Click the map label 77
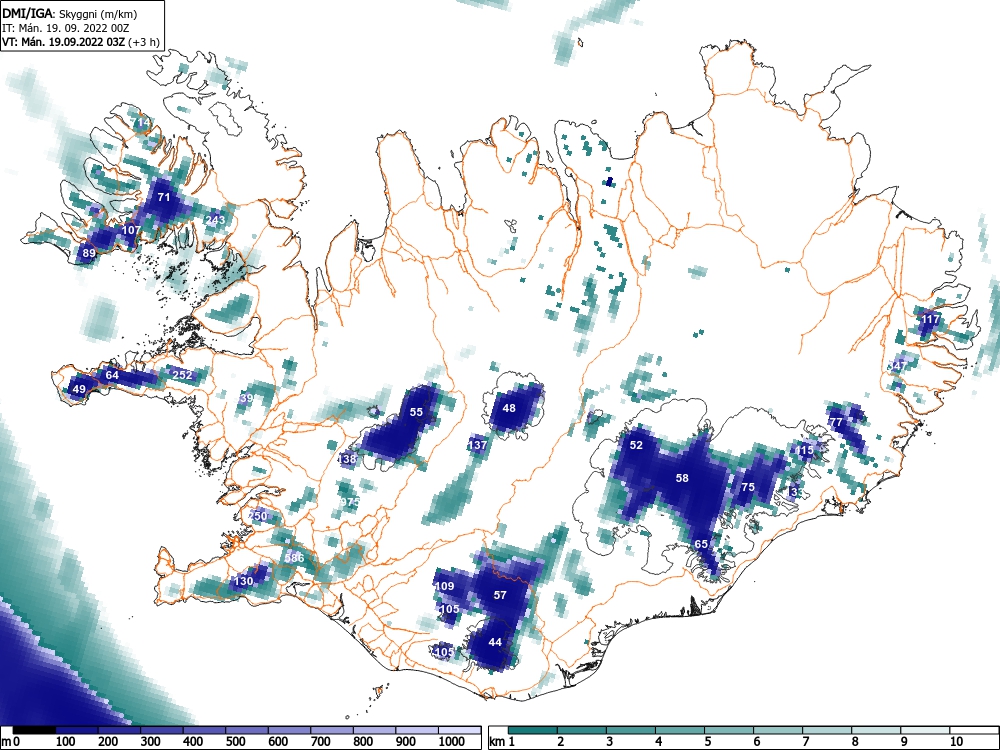The image size is (1000, 750). coord(835,422)
